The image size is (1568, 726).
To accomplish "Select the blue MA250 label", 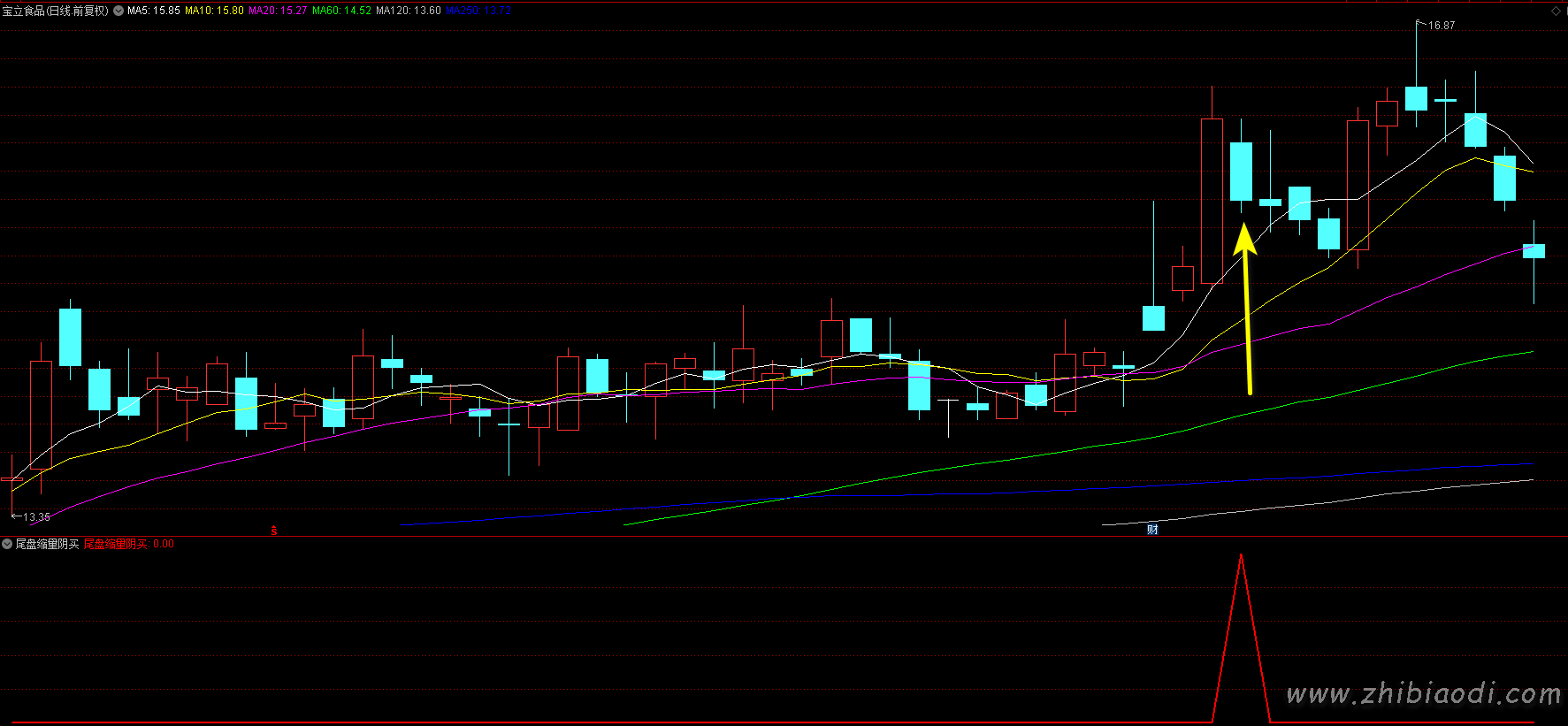I will click(x=478, y=11).
